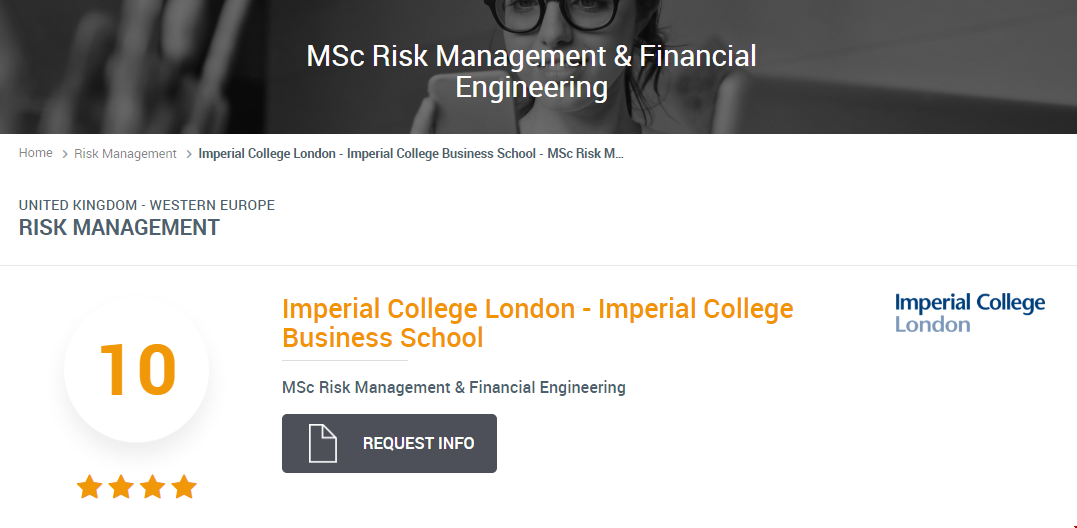The height and width of the screenshot is (528, 1077).
Task: Click the first orange rating star
Action: coord(90,487)
